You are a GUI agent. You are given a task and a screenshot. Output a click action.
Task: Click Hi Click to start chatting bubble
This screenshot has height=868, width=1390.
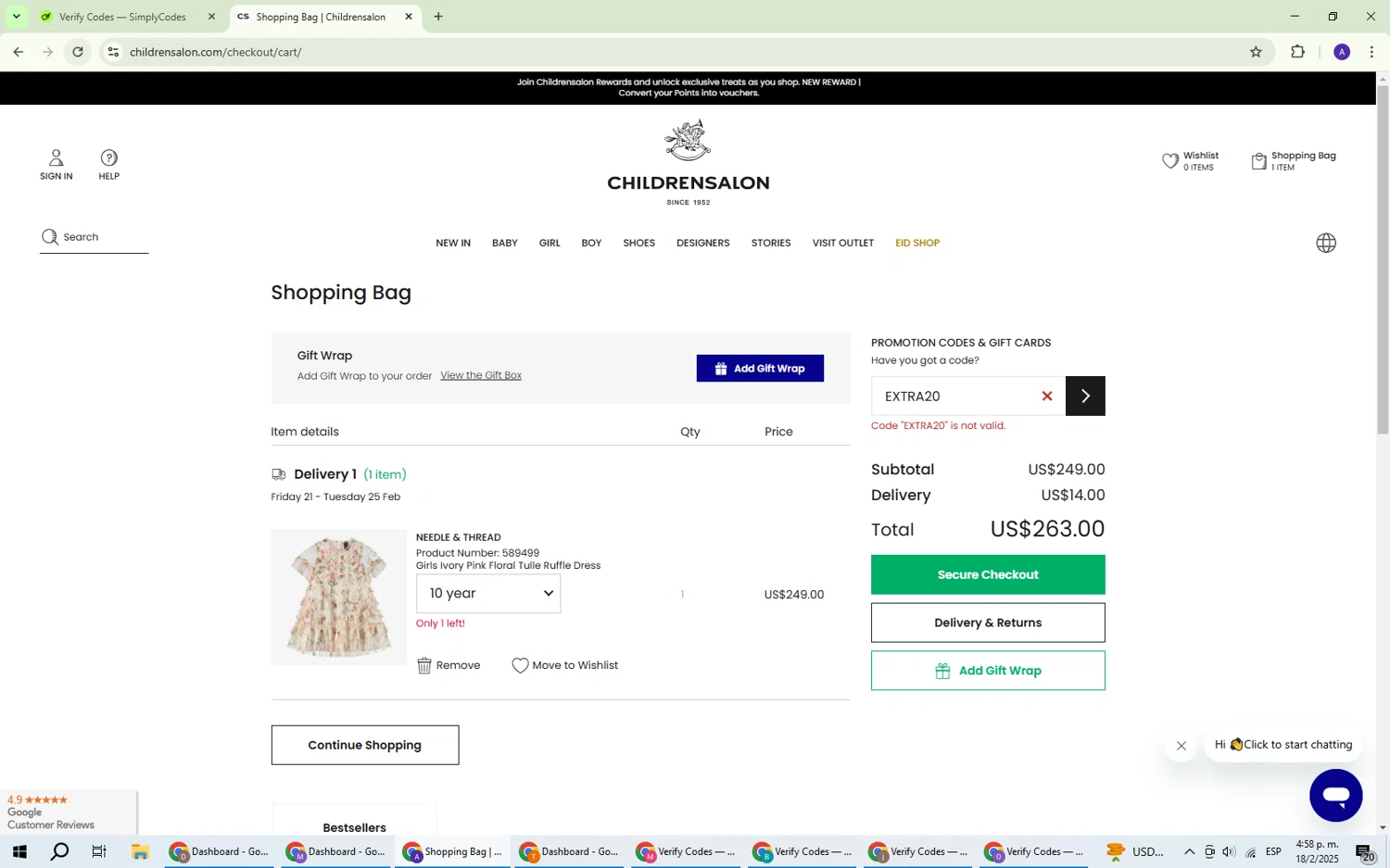1283,745
